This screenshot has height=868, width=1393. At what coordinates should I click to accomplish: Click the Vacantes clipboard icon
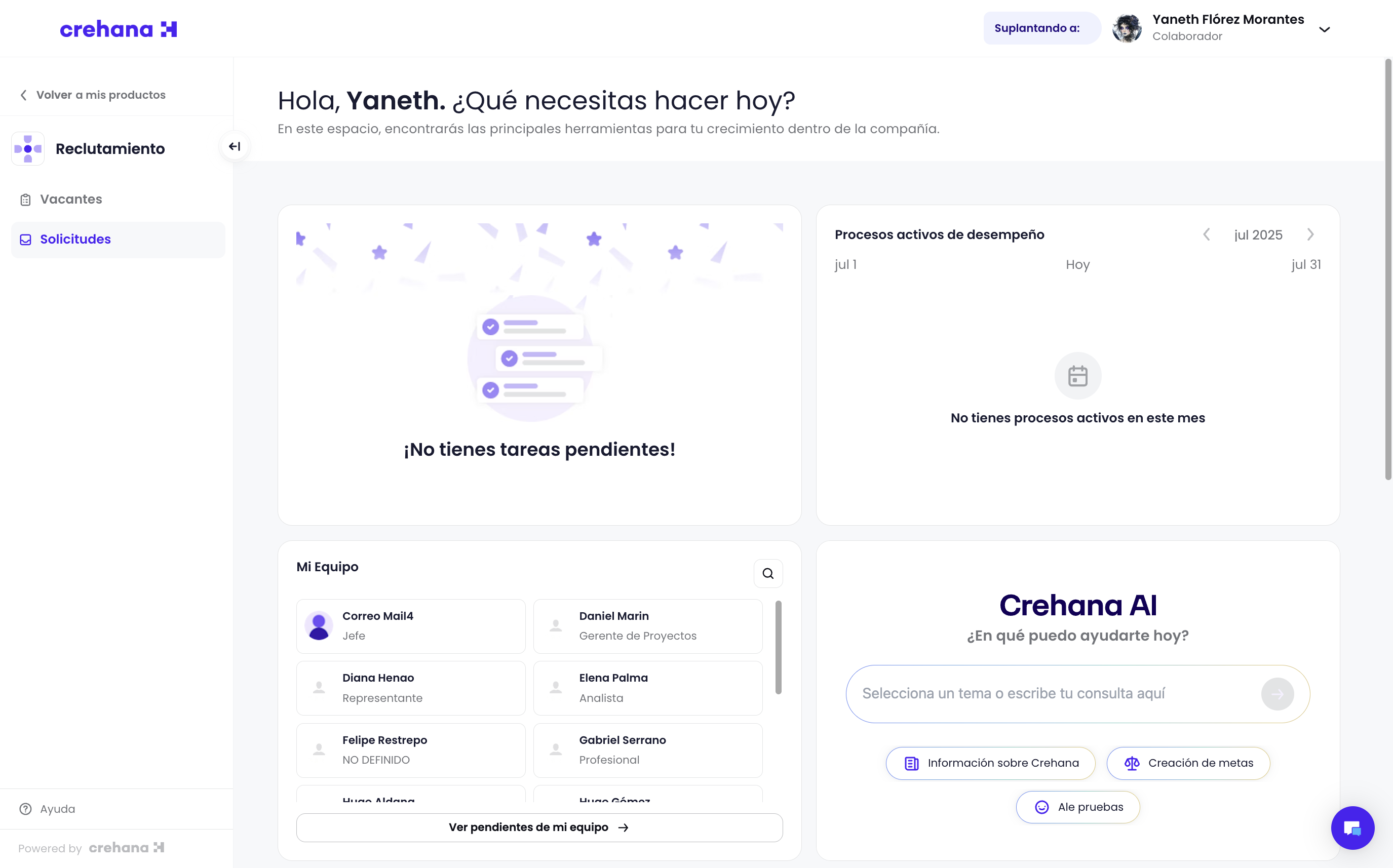coord(25,200)
